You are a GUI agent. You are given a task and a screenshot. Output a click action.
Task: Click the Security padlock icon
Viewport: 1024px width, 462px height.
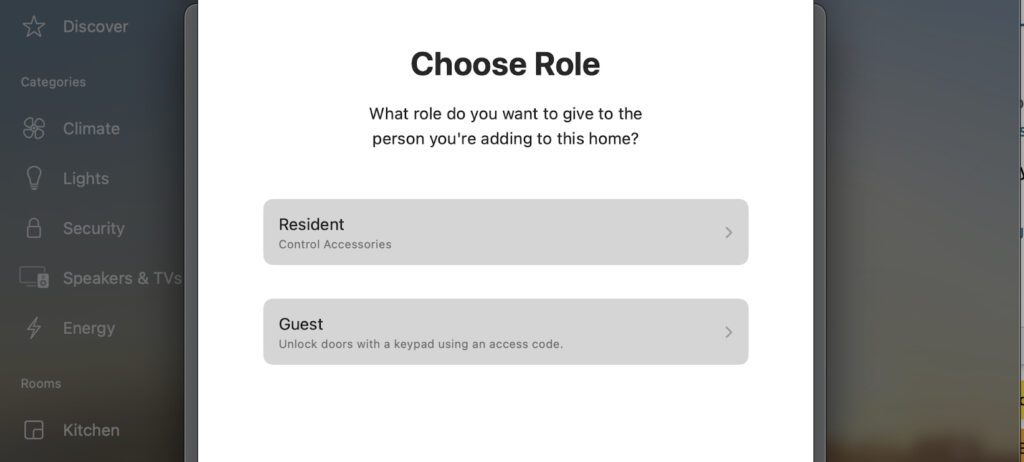[34, 228]
